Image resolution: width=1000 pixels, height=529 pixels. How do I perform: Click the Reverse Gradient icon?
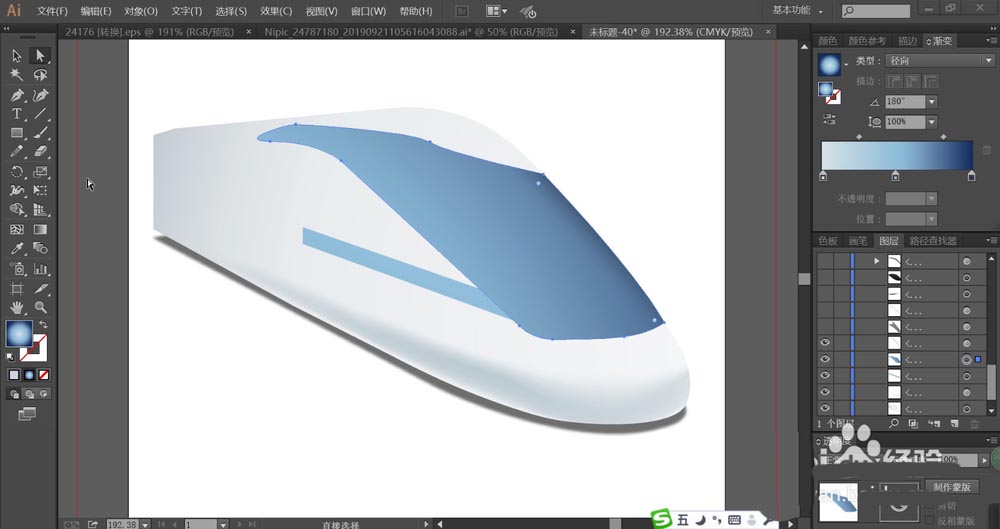[x=829, y=119]
